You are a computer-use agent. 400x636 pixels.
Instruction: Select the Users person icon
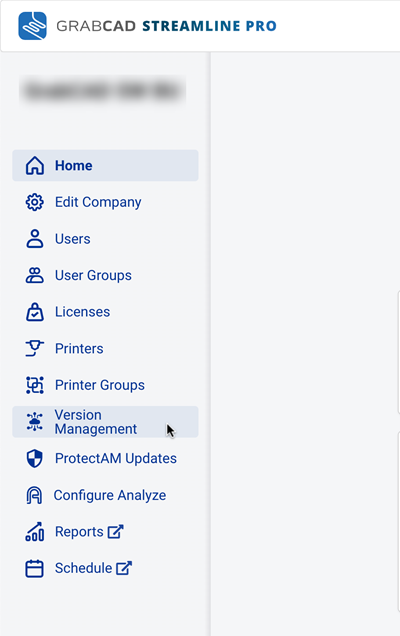(34, 238)
